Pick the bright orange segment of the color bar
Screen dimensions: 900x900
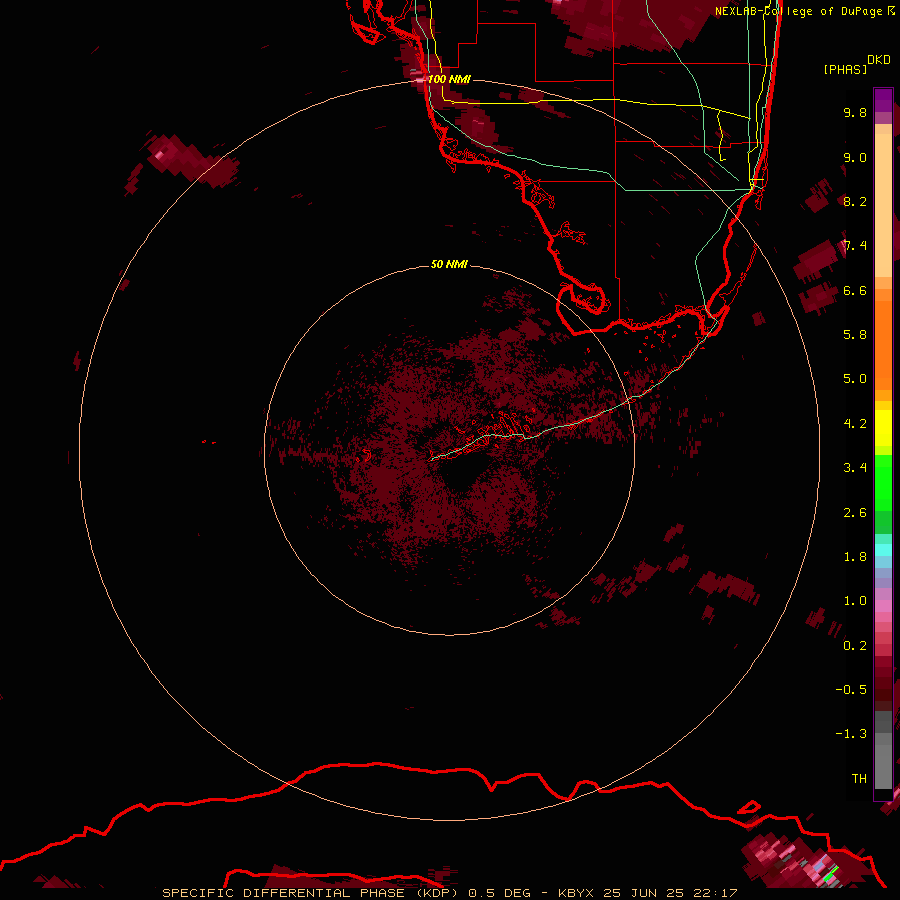tap(883, 344)
